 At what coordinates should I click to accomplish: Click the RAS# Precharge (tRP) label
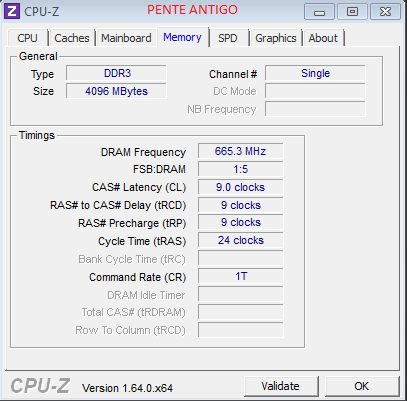click(x=132, y=223)
